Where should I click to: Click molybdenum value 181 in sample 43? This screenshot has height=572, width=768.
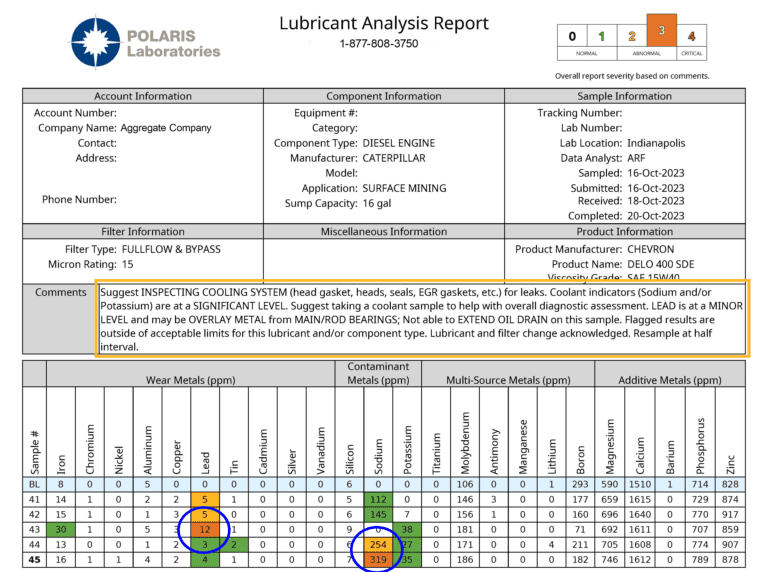coord(465,529)
